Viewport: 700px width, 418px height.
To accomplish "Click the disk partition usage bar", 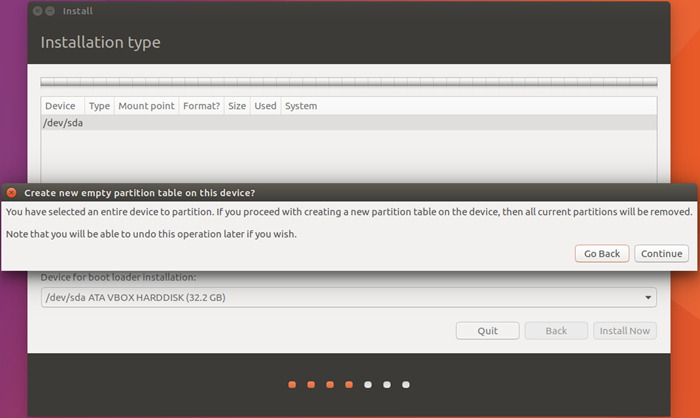I will 349,82.
